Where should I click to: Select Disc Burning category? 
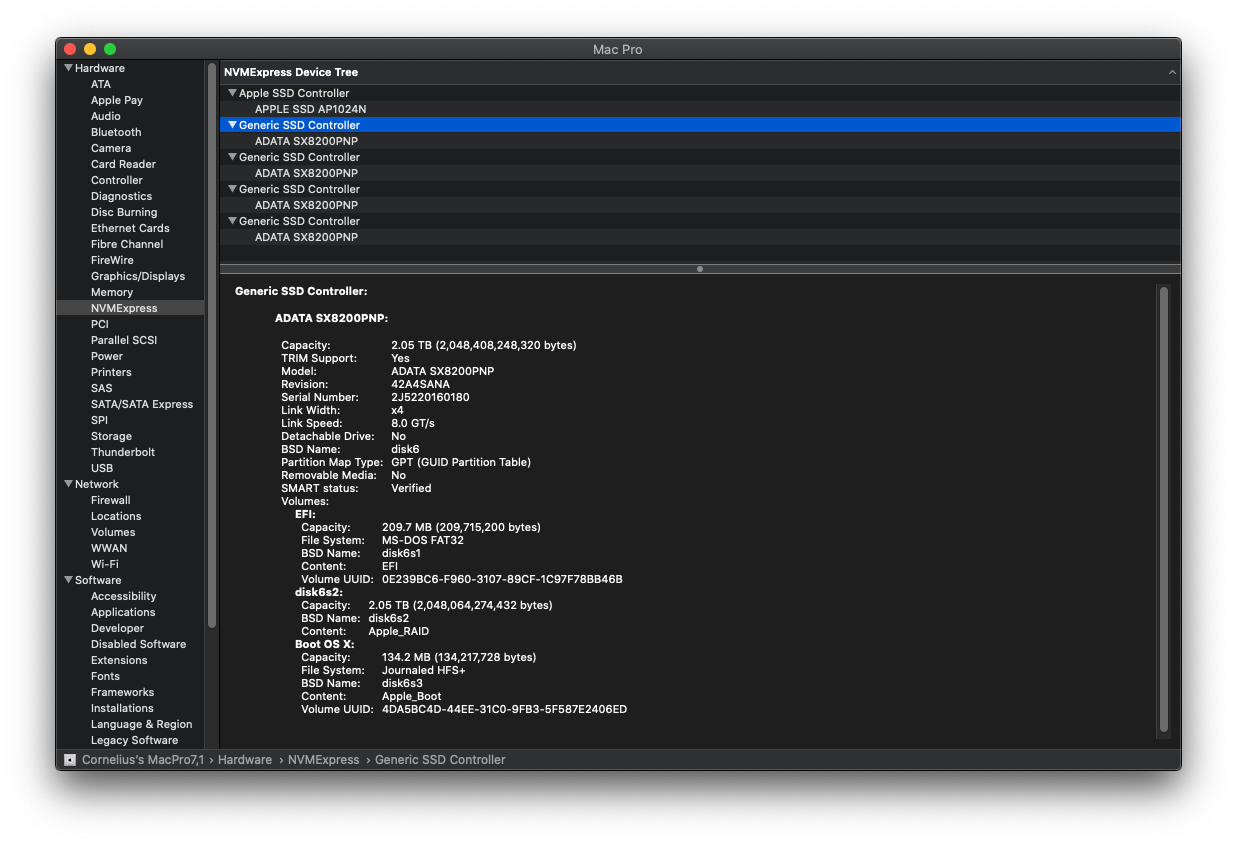(124, 212)
